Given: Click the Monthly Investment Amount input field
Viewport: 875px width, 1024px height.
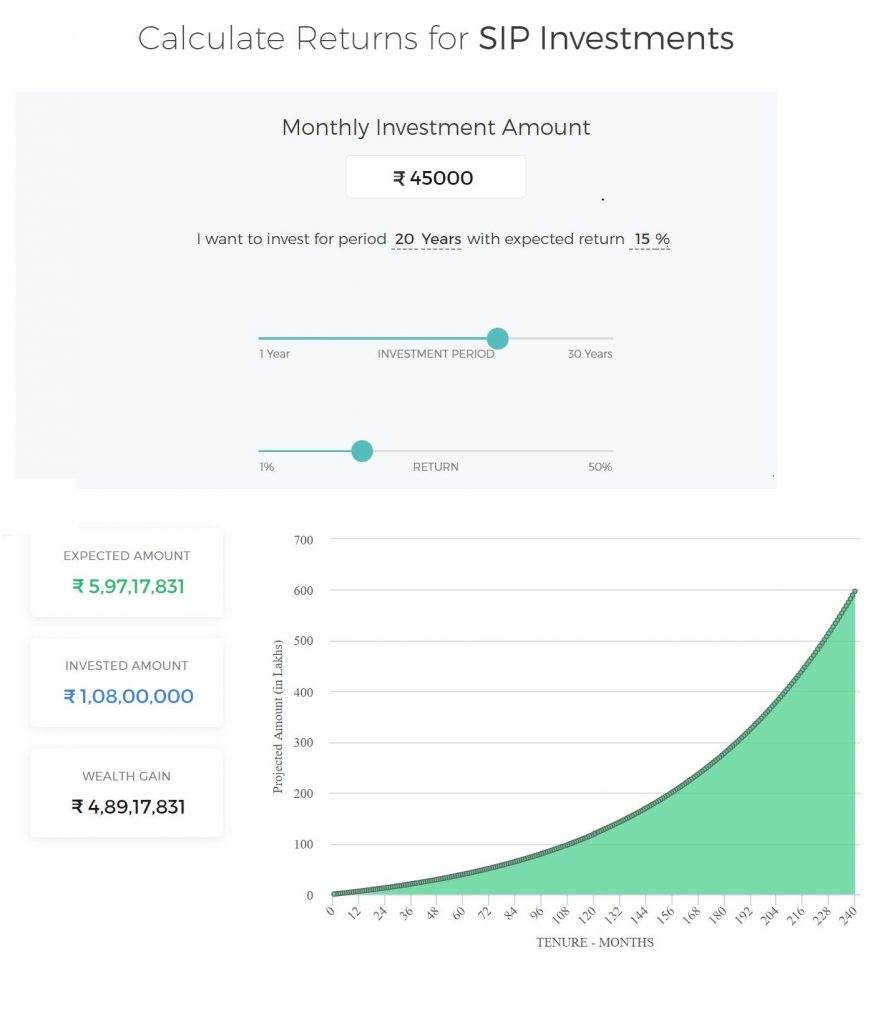Looking at the screenshot, I should pyautogui.click(x=435, y=178).
